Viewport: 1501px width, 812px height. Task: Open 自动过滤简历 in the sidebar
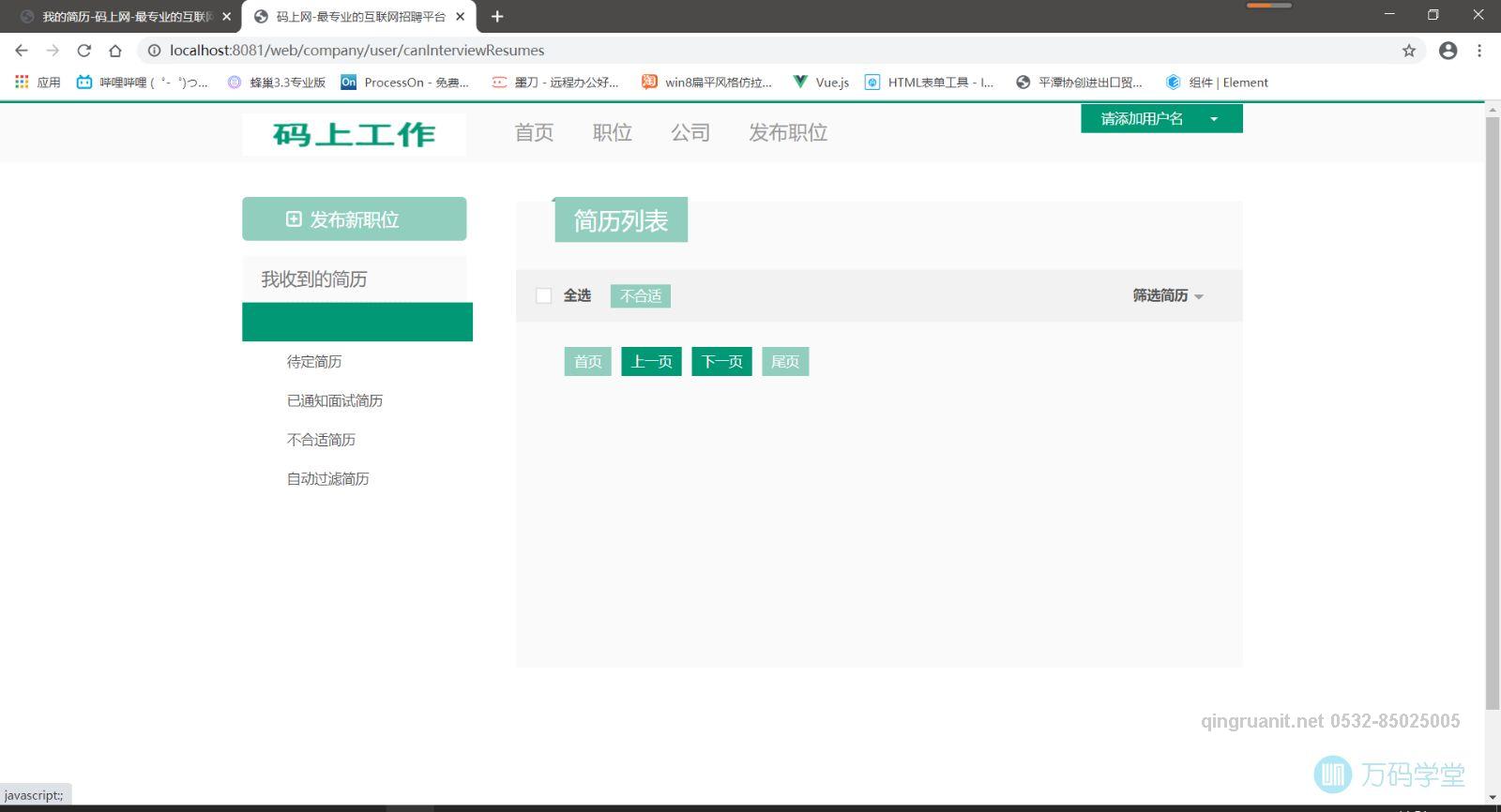[327, 479]
